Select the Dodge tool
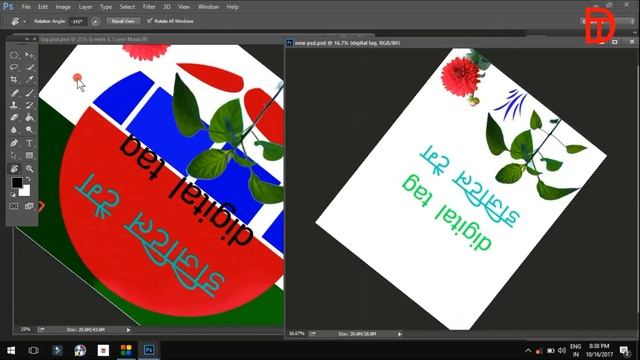The height and width of the screenshot is (360, 640). point(29,130)
